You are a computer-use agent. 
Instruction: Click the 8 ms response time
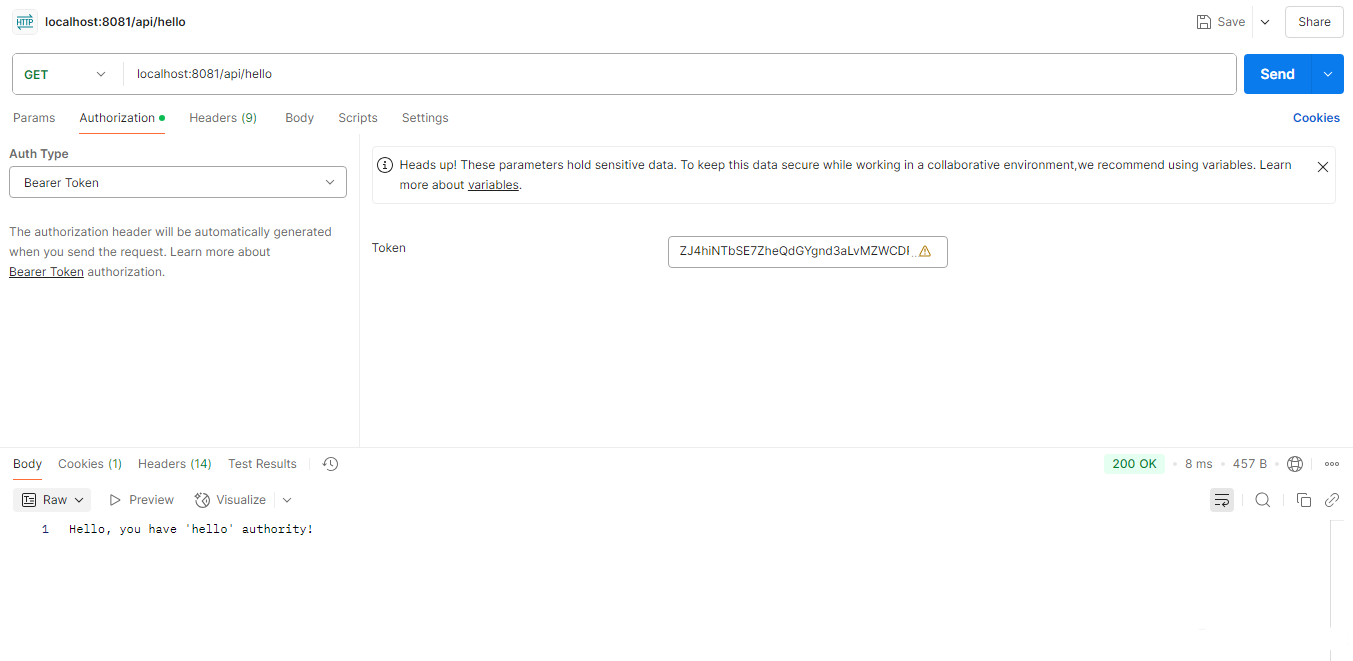click(1198, 464)
